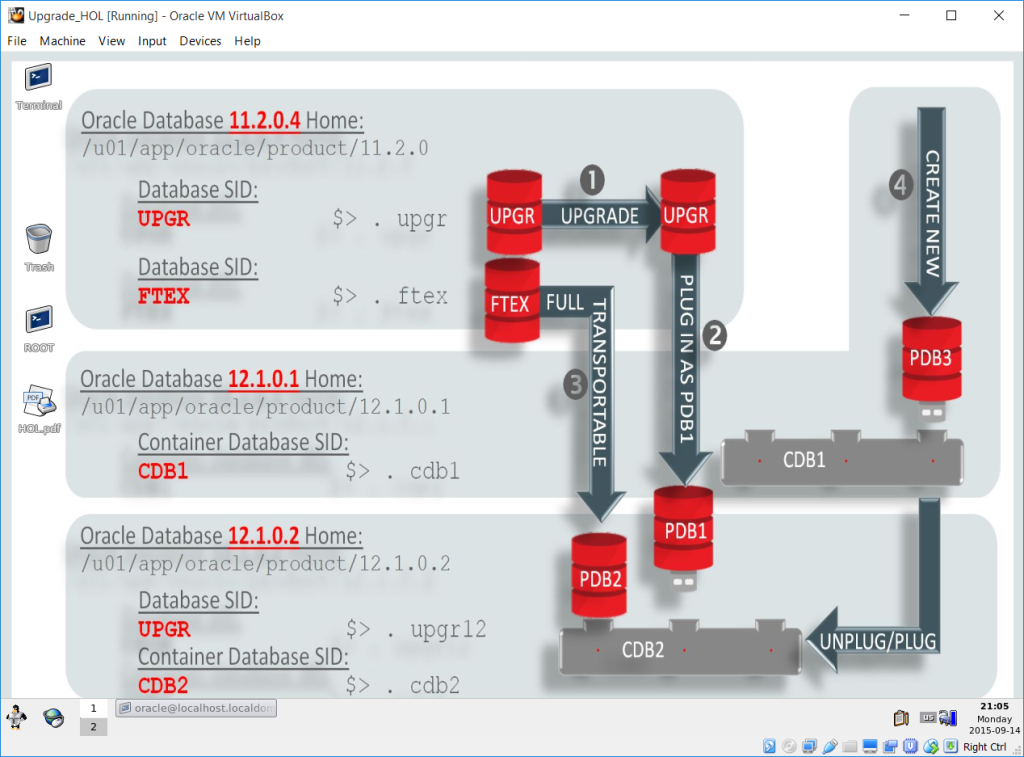Launch the ROOT terminal desktop icon
This screenshot has height=757, width=1024.
[x=39, y=329]
